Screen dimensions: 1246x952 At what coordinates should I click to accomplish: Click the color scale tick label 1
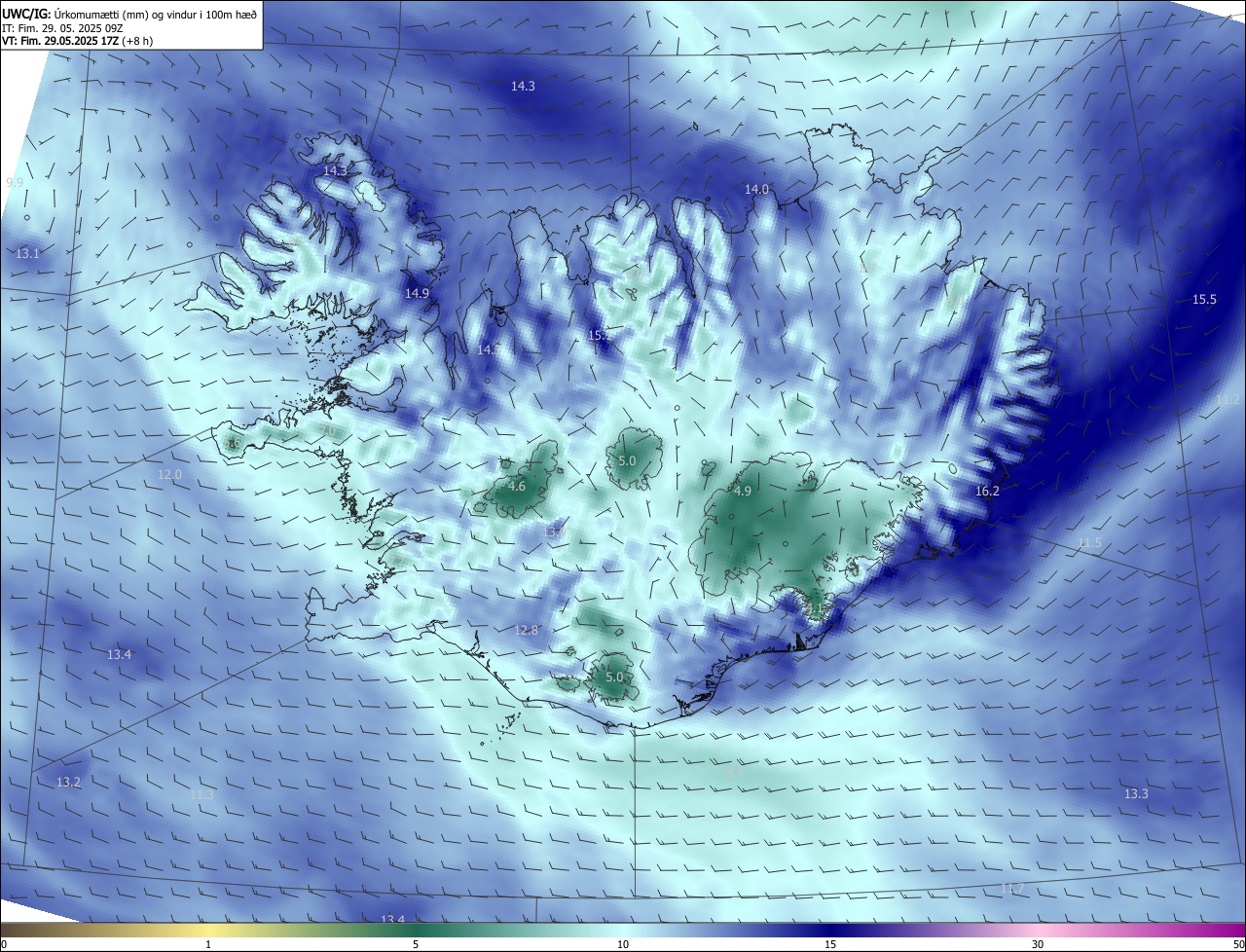tap(208, 944)
